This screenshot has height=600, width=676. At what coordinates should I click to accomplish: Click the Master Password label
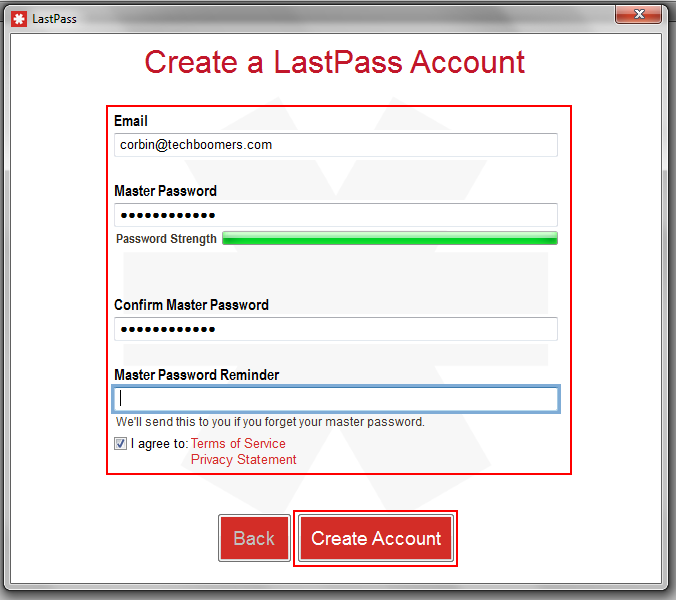165,191
